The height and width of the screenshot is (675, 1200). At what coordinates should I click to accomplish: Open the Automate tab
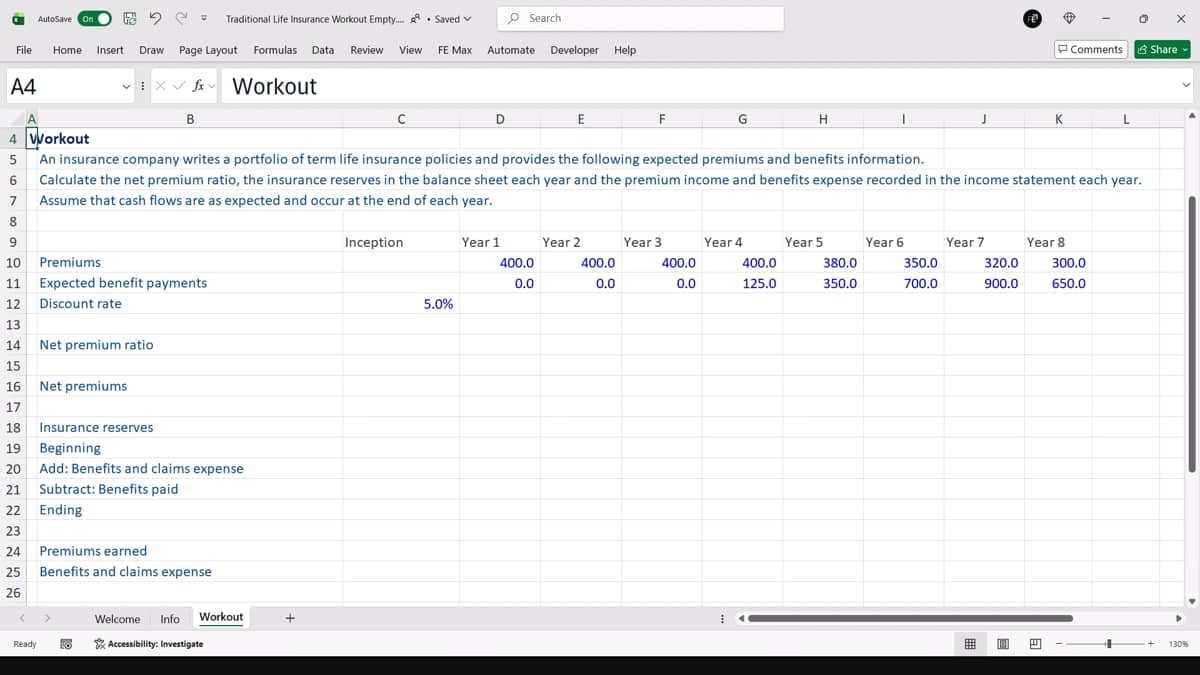511,50
